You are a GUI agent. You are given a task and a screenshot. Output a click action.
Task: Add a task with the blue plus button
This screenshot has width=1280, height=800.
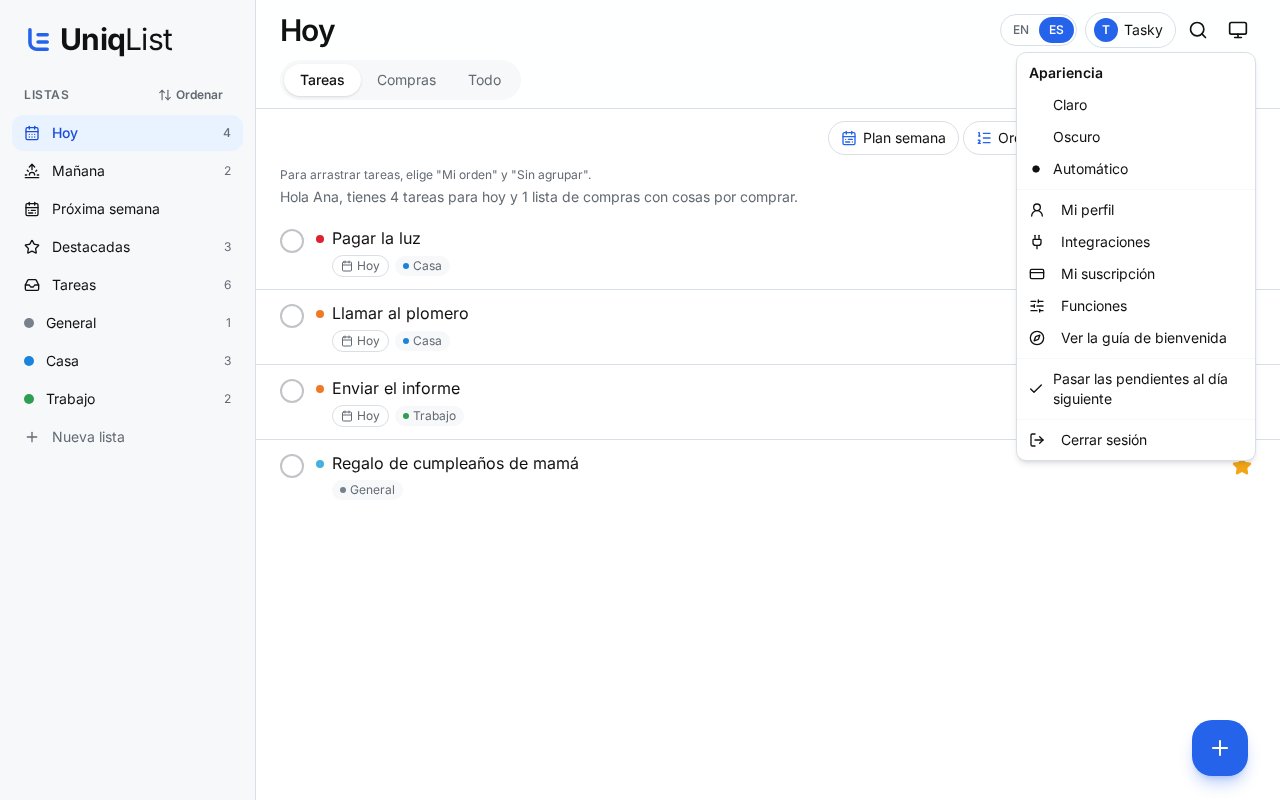coord(1220,748)
